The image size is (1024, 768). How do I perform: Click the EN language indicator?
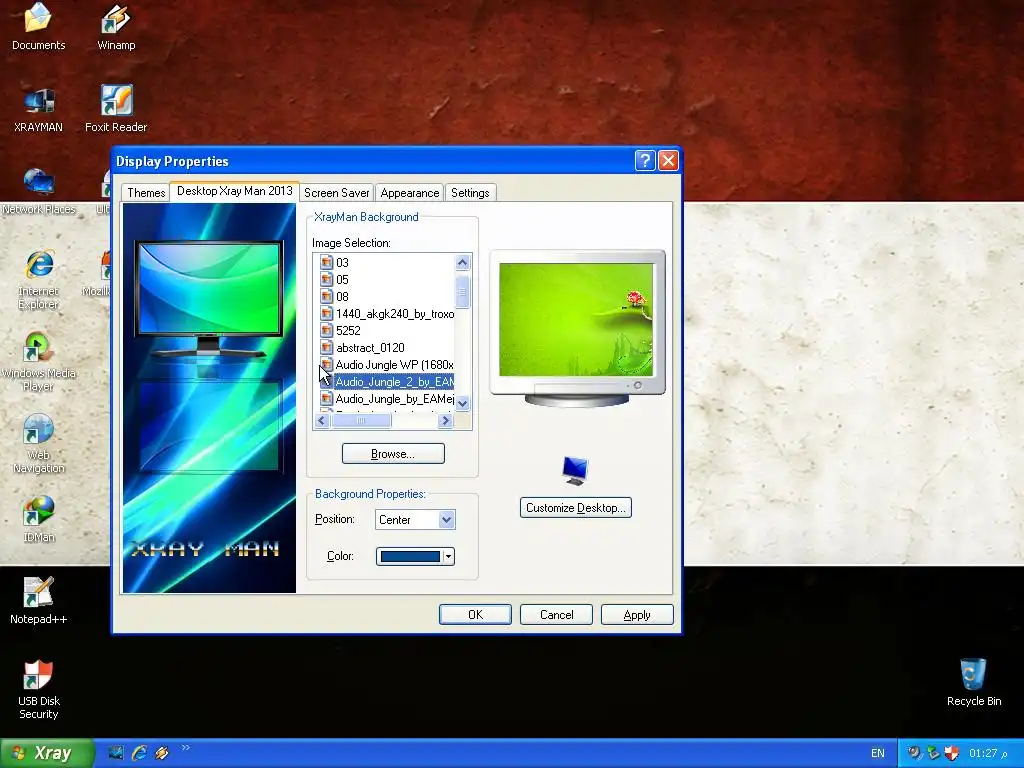(x=878, y=753)
